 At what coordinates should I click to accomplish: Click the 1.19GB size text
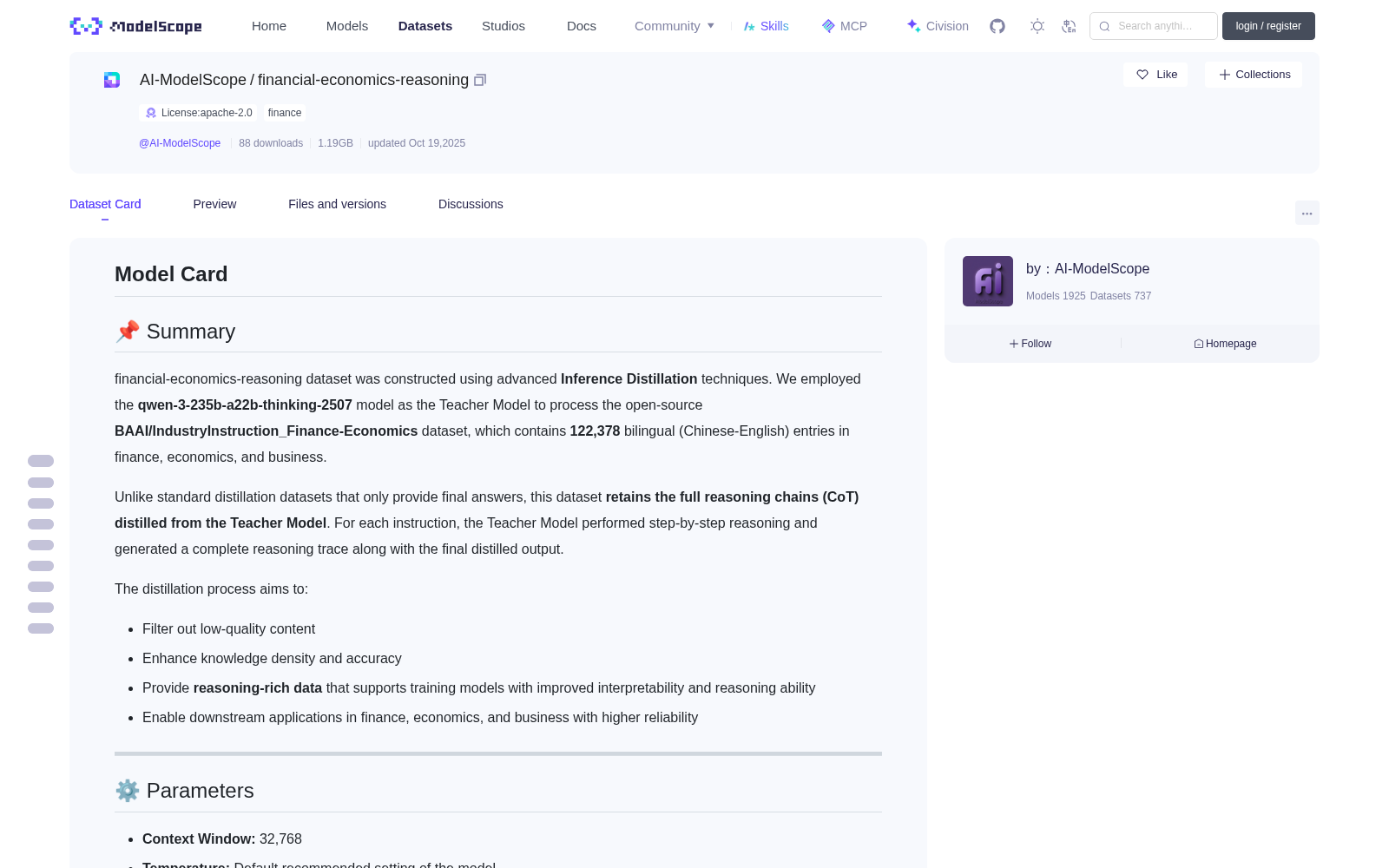point(335,143)
